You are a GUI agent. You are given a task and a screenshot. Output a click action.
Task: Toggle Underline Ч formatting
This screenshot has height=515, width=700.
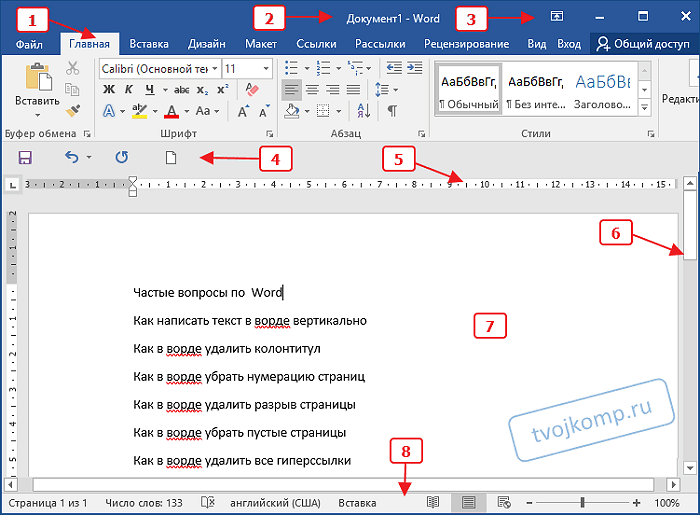(x=150, y=90)
